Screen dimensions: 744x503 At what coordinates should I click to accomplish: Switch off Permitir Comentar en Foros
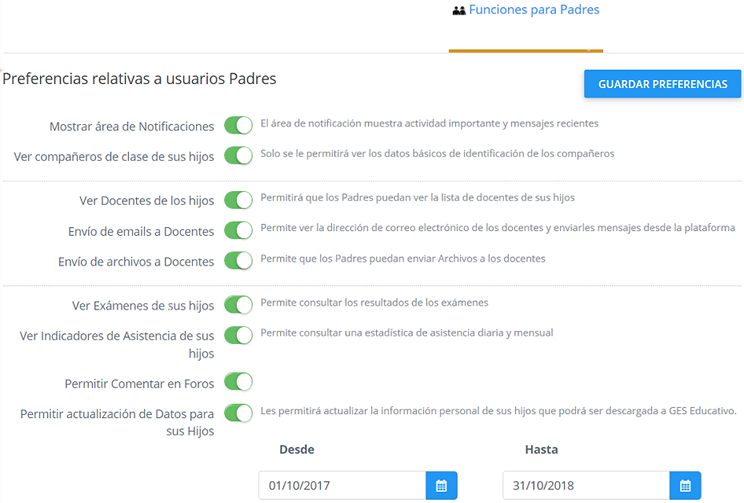(x=238, y=382)
